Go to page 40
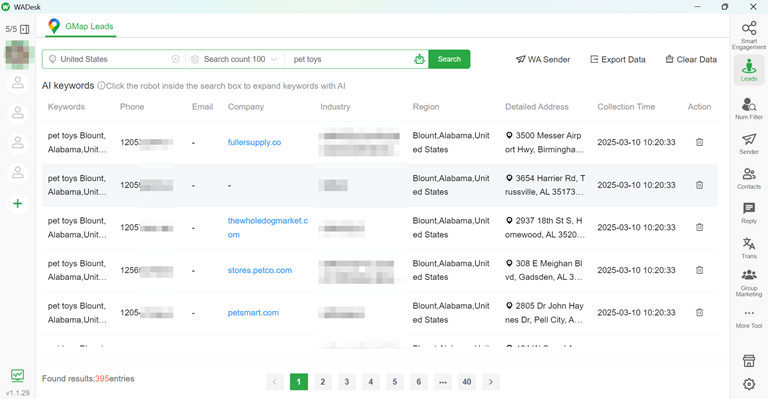Image resolution: width=768 pixels, height=399 pixels. 467,382
